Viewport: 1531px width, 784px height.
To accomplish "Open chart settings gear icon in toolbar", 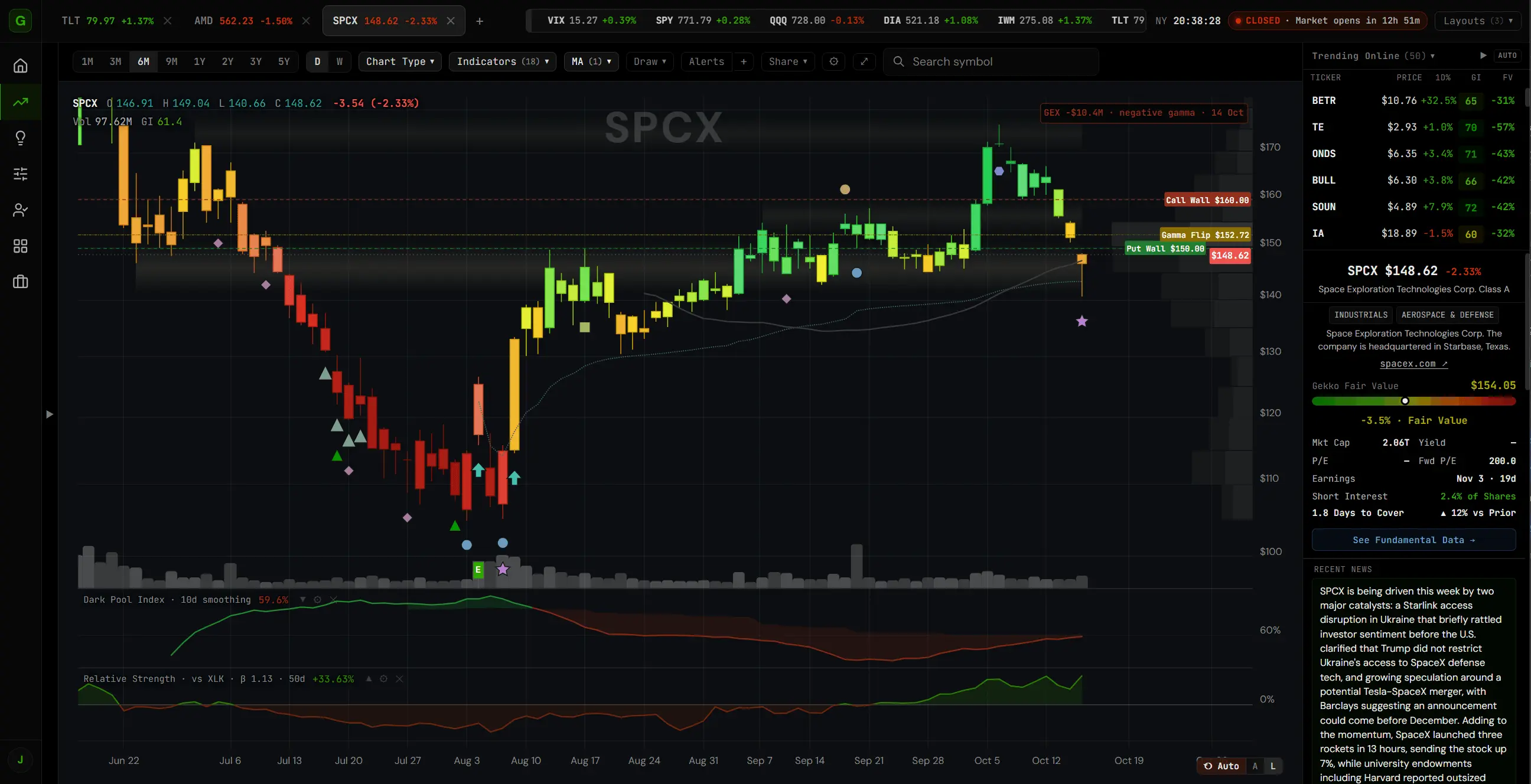I will click(x=834, y=61).
